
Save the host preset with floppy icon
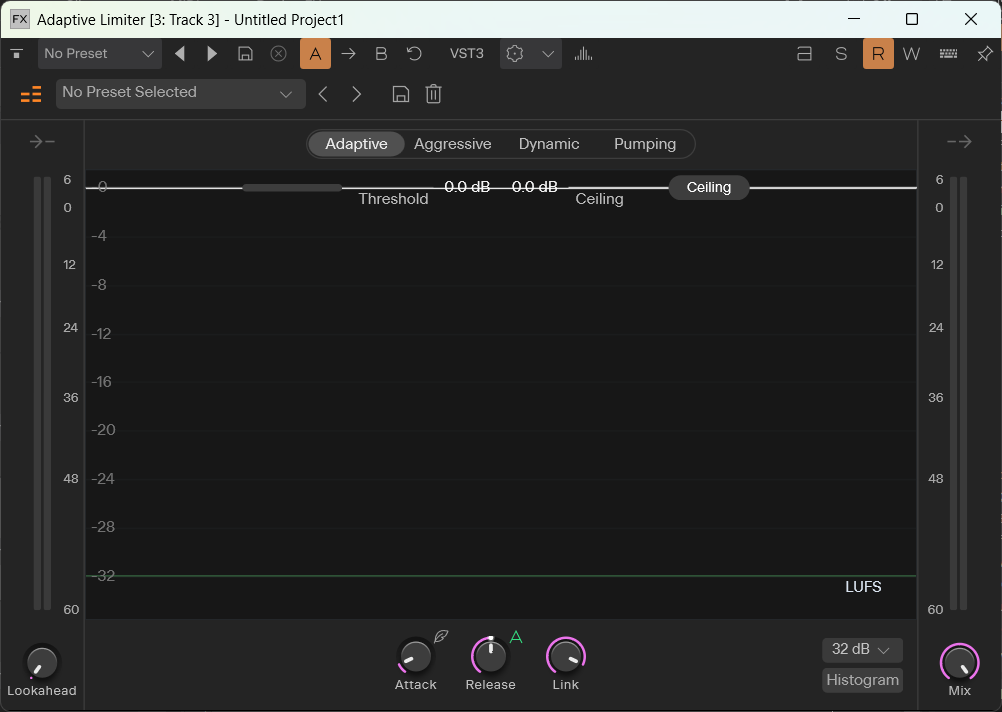[245, 54]
